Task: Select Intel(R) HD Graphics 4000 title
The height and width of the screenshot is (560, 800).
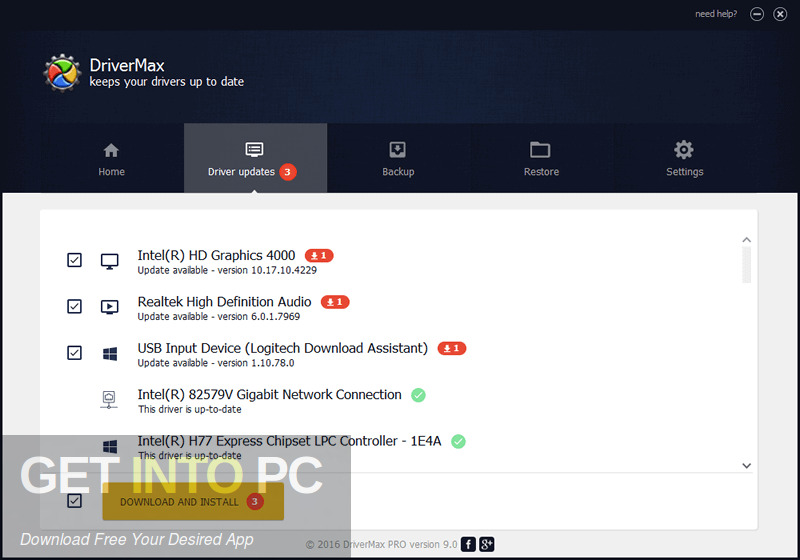Action: 216,255
